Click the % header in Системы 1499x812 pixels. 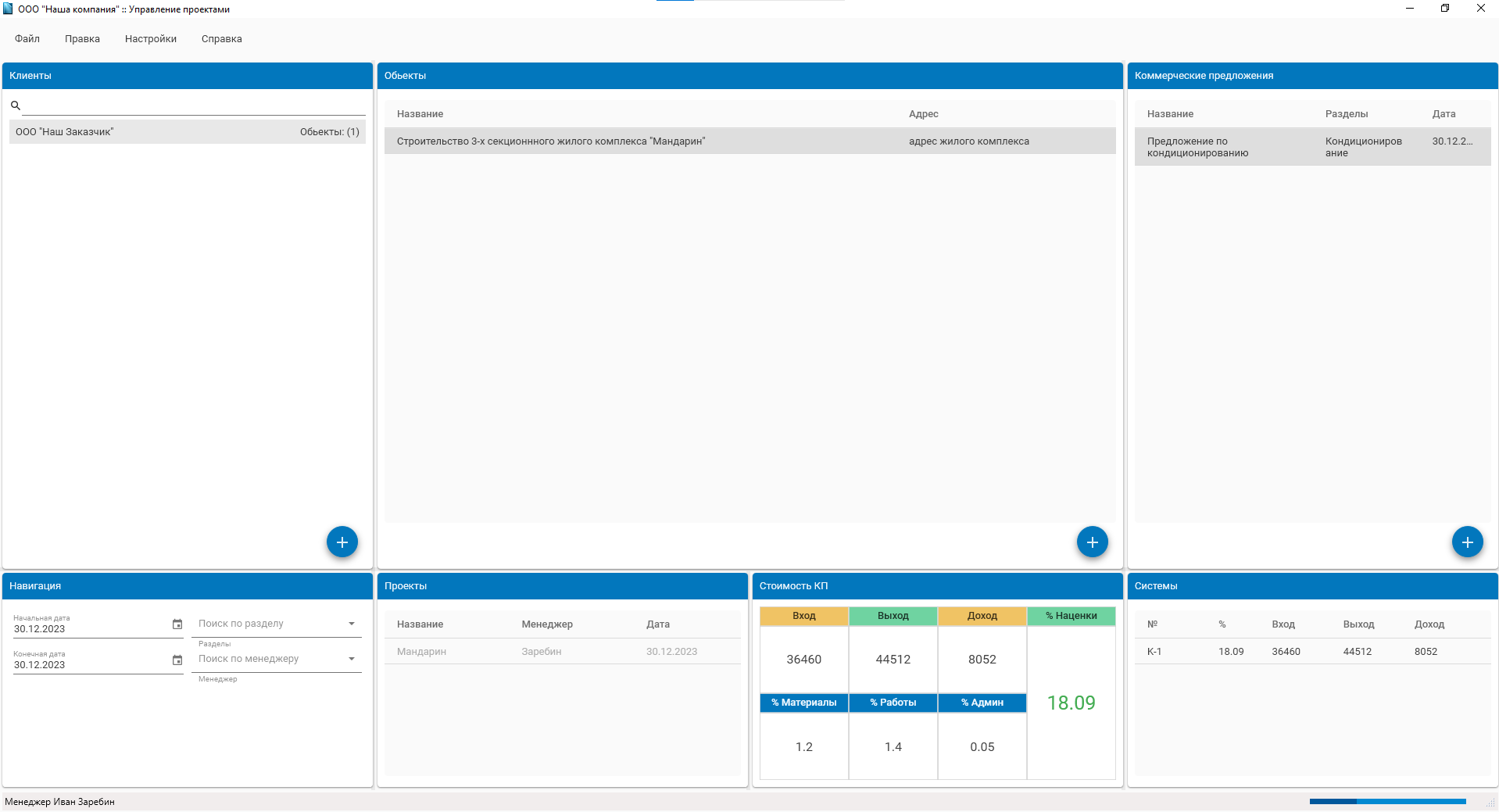(1222, 624)
